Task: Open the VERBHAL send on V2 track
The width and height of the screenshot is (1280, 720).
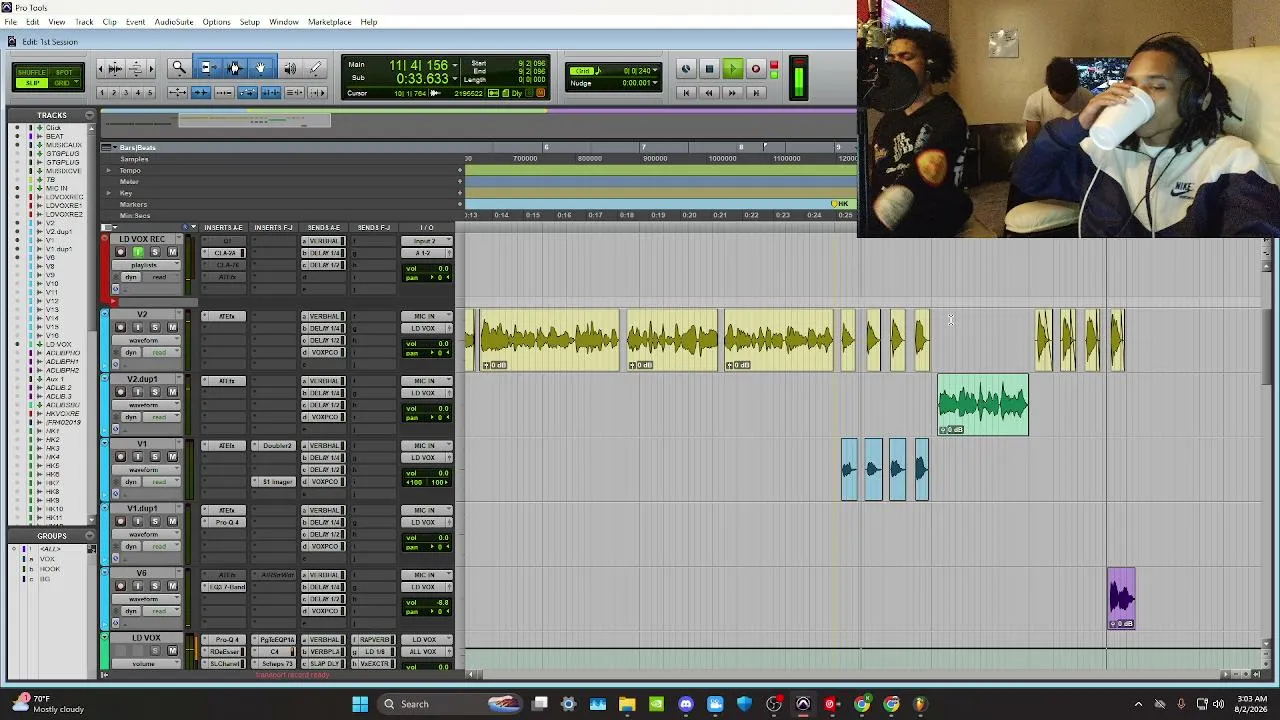Action: click(x=325, y=317)
